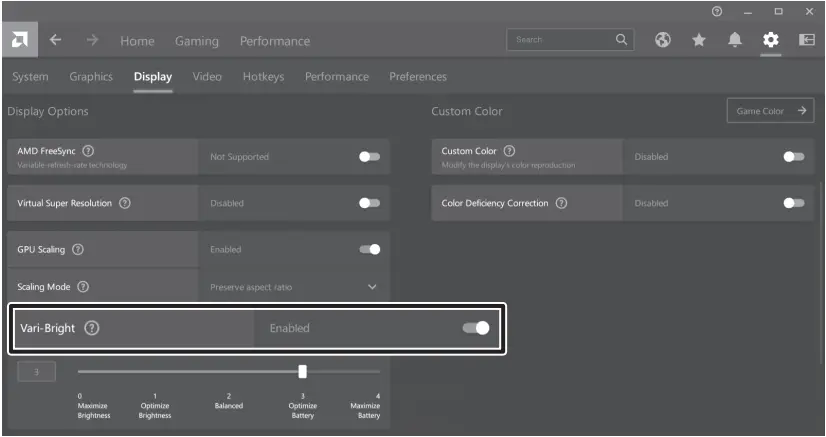Click the Vari-Bright level slider handle
This screenshot has width=826, height=437.
302,371
